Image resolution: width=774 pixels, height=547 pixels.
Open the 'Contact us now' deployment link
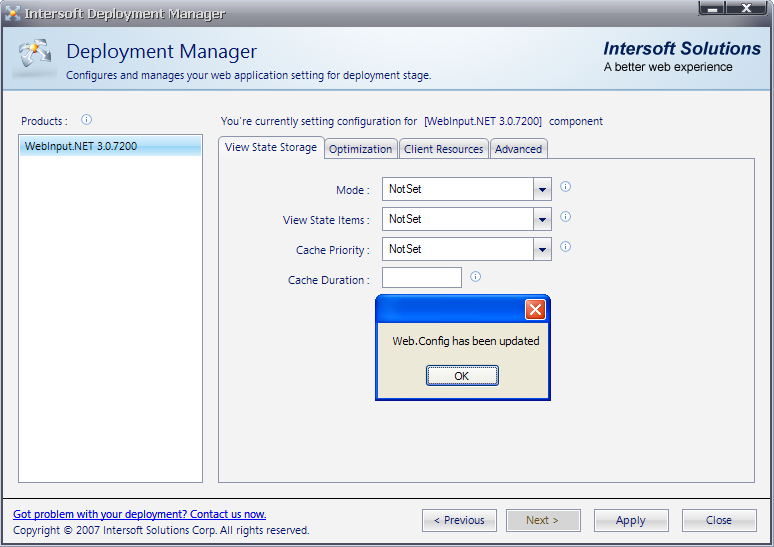[139, 514]
